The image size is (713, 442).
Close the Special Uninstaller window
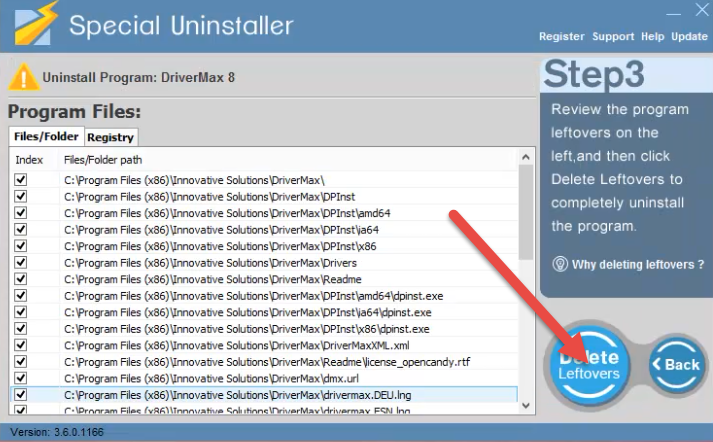point(702,10)
